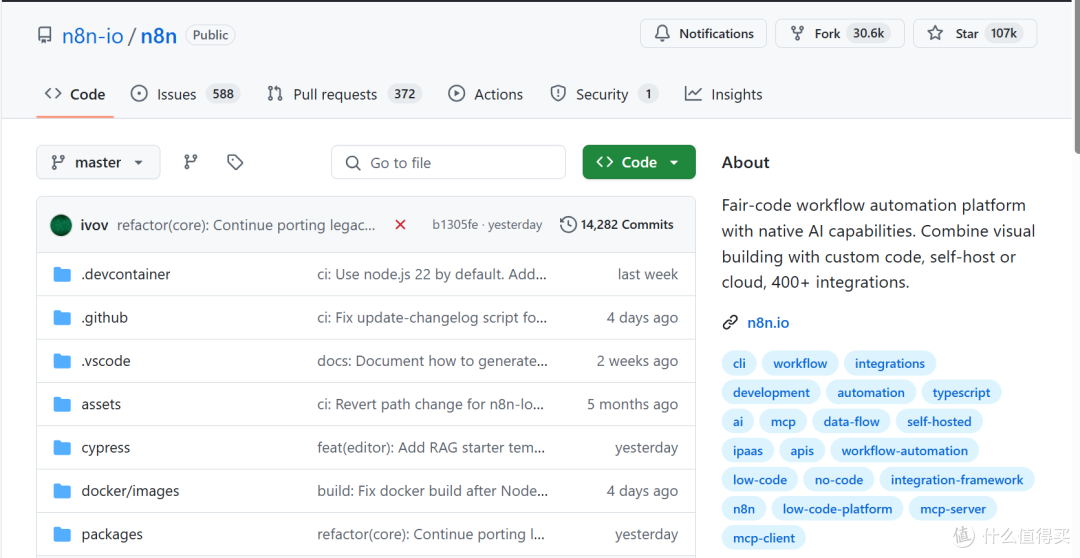Image resolution: width=1080 pixels, height=558 pixels.
Task: Select the low-code-platform topic tag
Action: pos(837,509)
